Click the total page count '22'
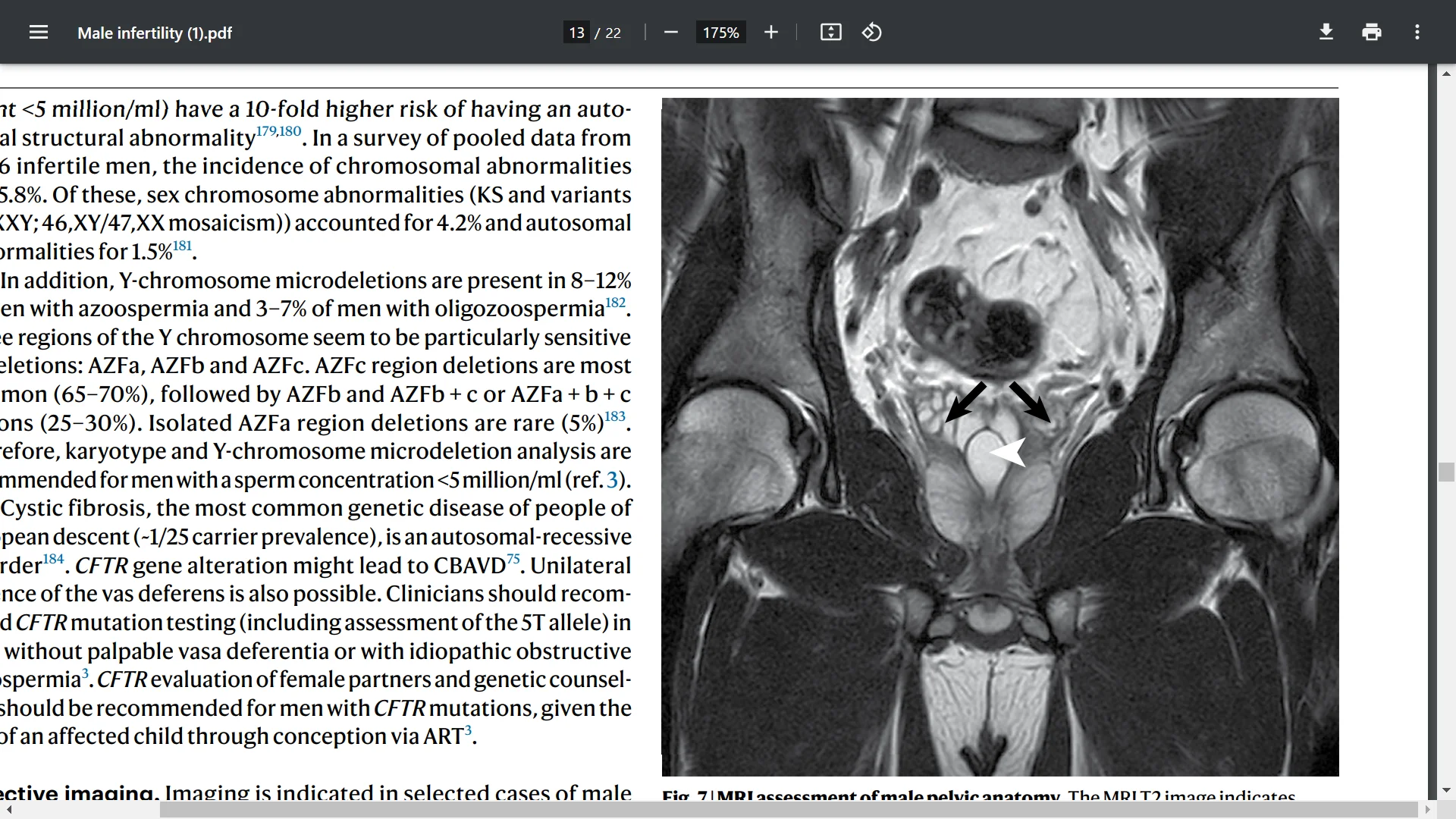1456x819 pixels. (613, 33)
